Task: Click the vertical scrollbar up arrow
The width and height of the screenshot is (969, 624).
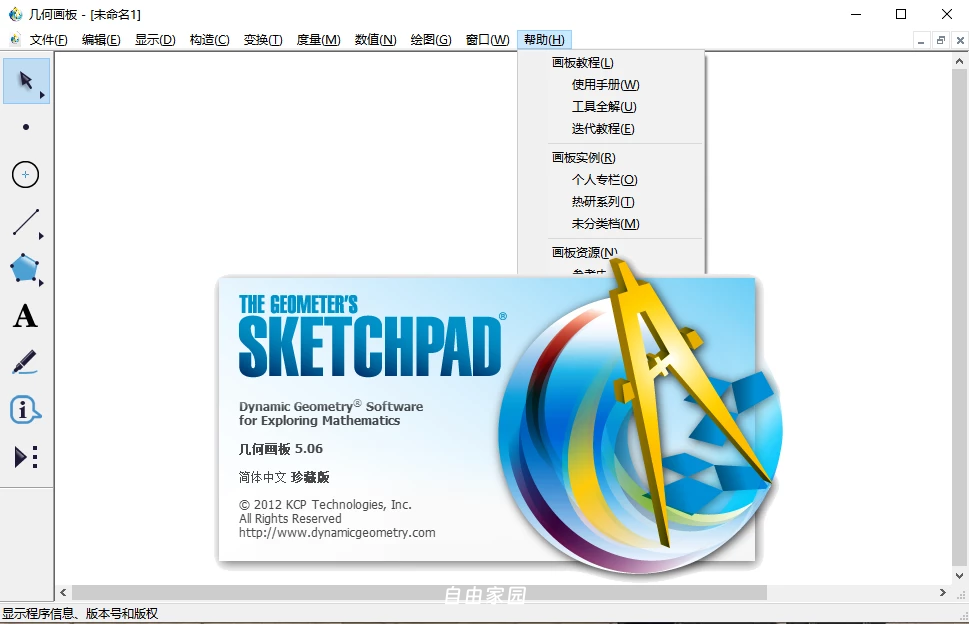Action: point(958,60)
